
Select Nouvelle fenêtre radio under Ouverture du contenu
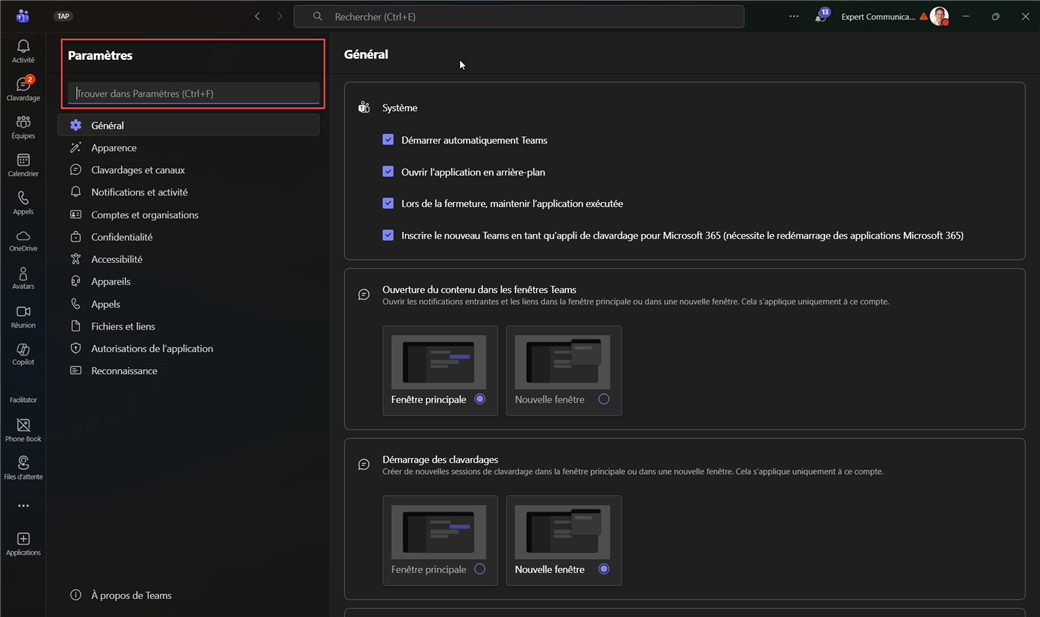click(603, 399)
